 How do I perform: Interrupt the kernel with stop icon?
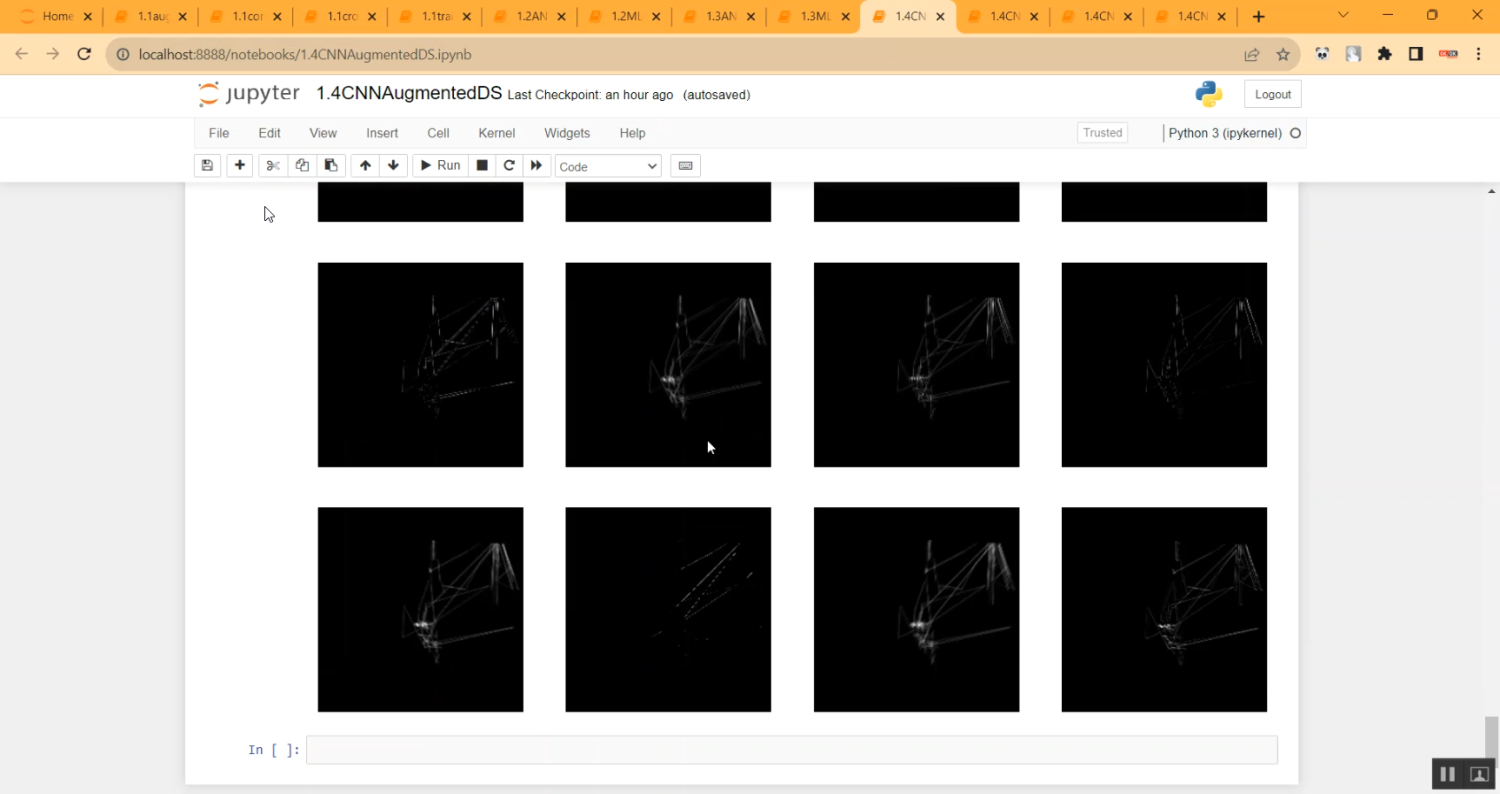[482, 165]
